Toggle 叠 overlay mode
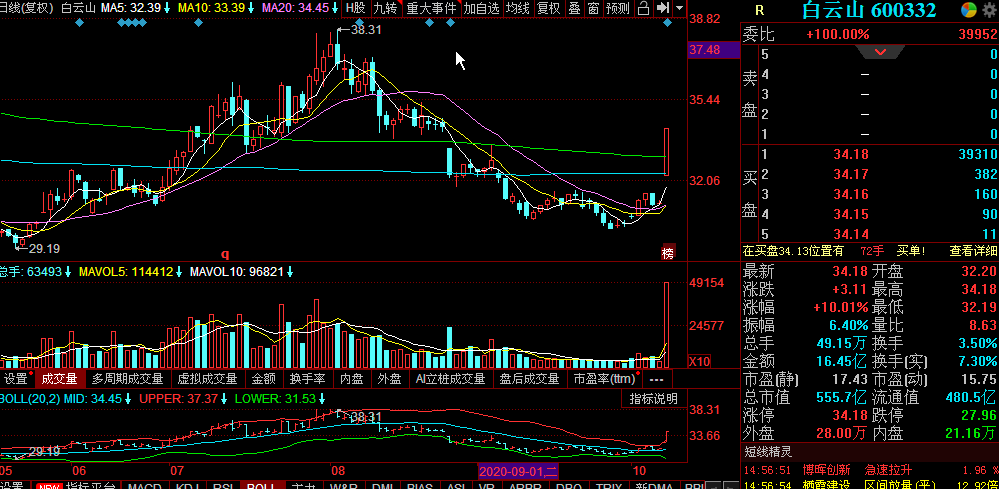The height and width of the screenshot is (489, 999). pyautogui.click(x=575, y=8)
